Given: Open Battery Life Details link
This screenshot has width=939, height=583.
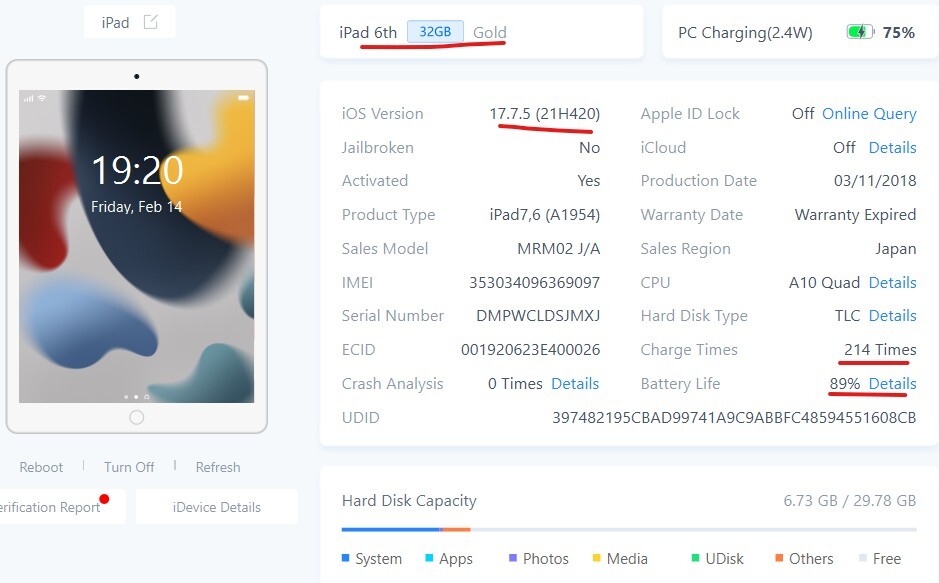Looking at the screenshot, I should (892, 383).
